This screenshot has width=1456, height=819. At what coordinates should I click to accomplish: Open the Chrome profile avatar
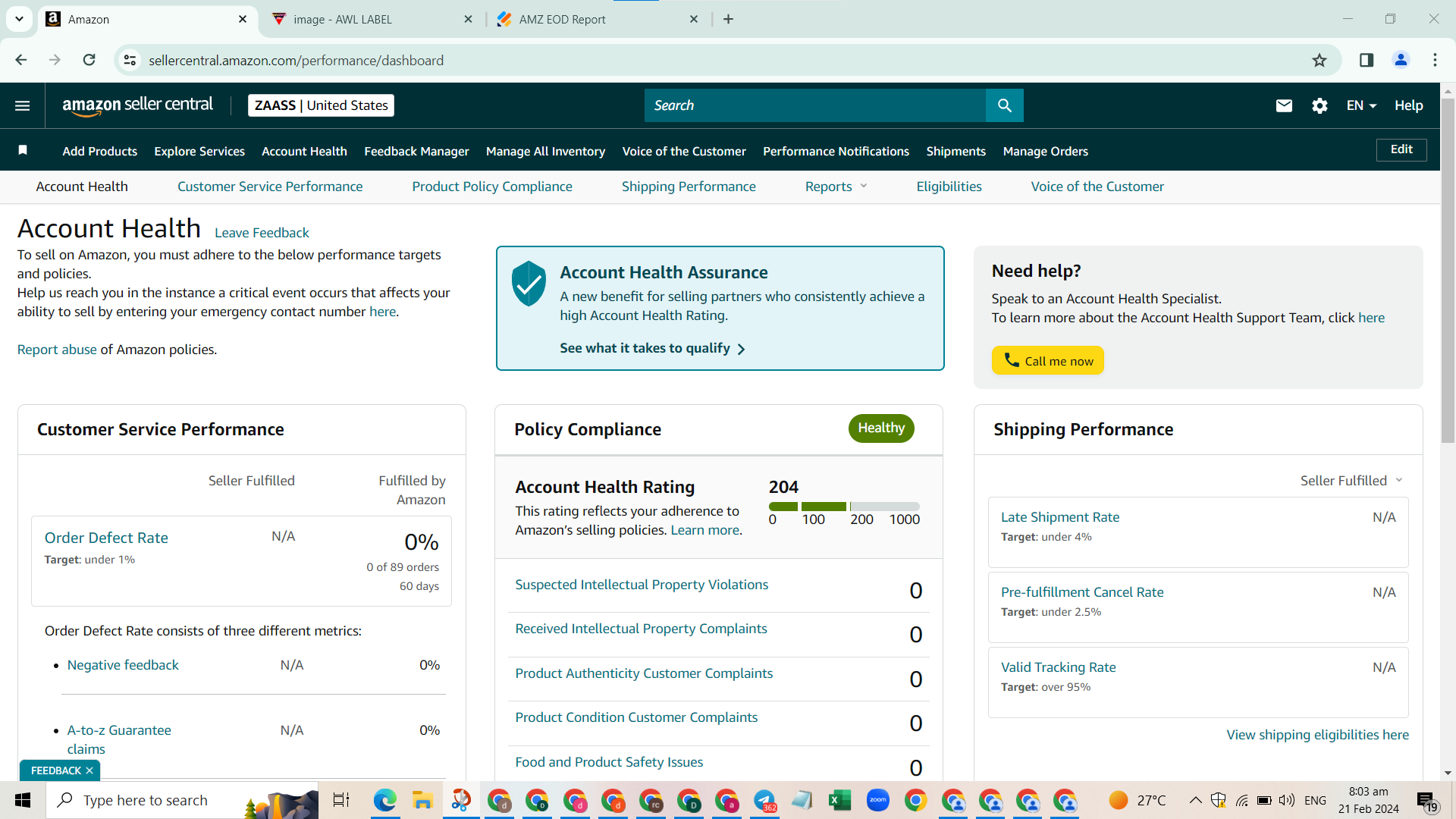(1401, 60)
